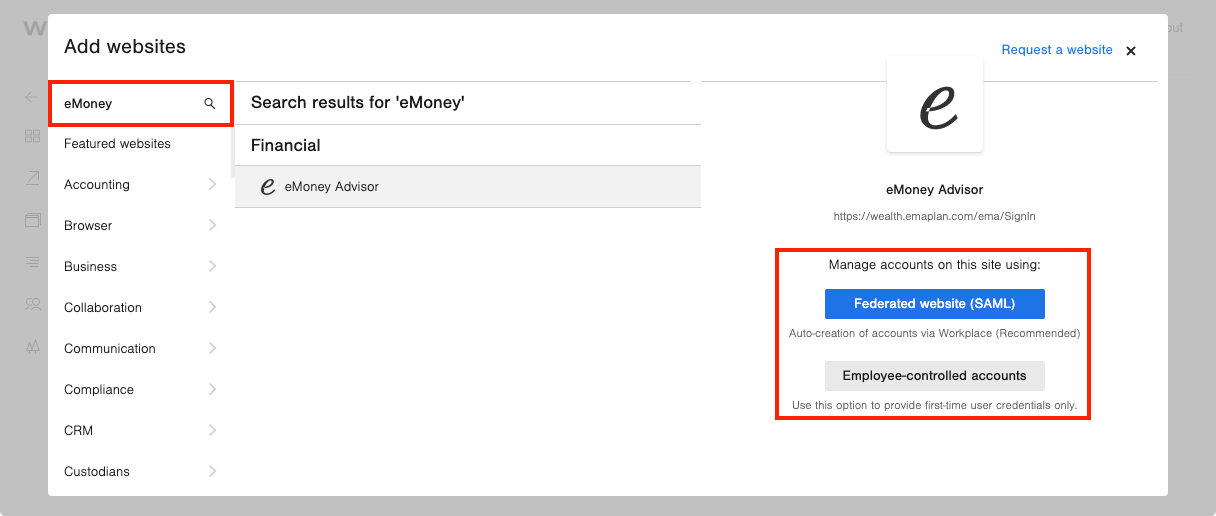Click the "Search results for 'eMoney'" heading
The image size is (1216, 516).
[358, 102]
